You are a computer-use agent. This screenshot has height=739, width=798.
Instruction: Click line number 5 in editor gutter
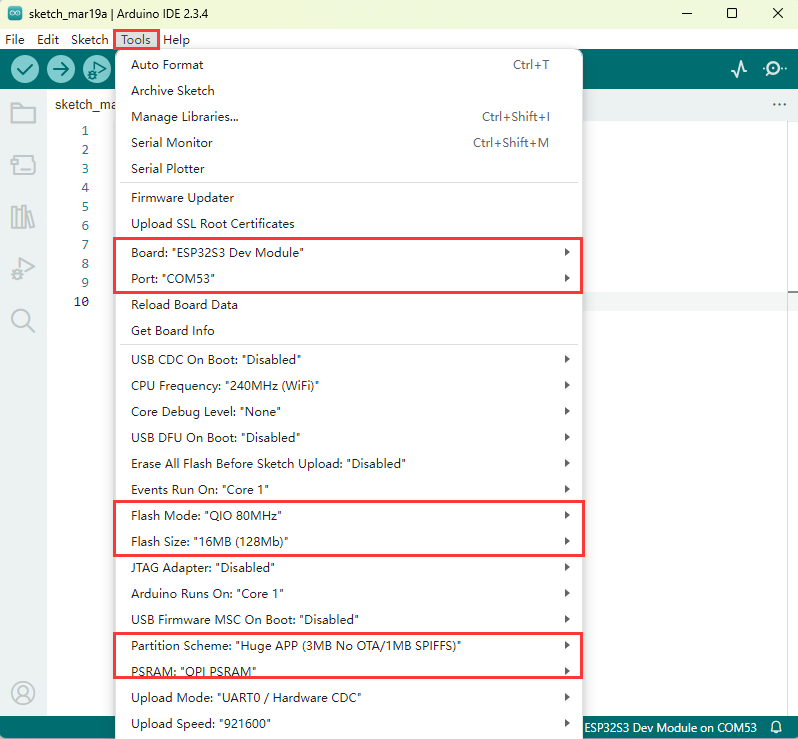[x=84, y=206]
